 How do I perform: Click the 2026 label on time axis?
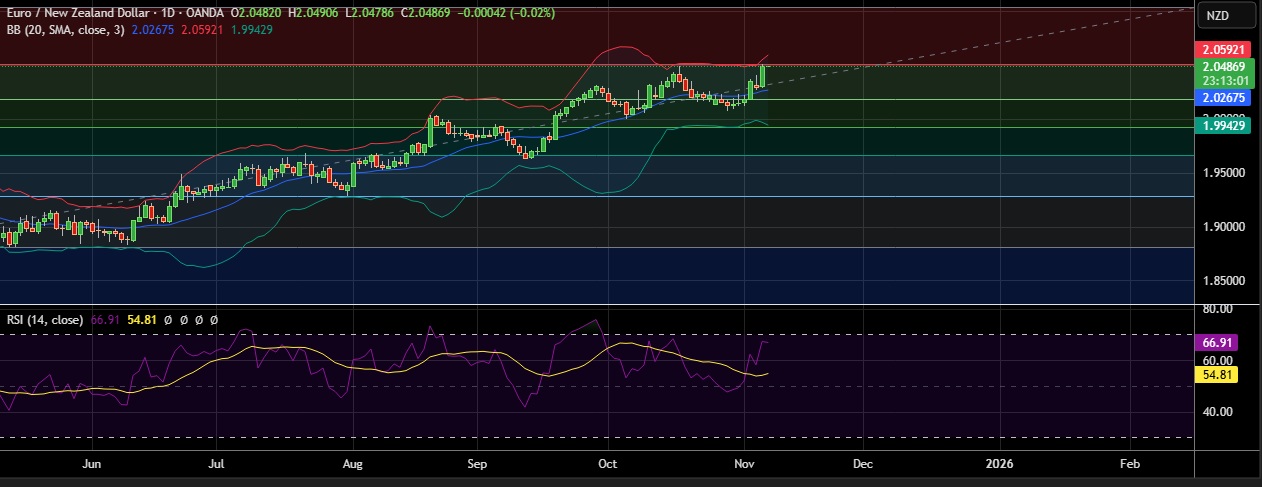1000,464
